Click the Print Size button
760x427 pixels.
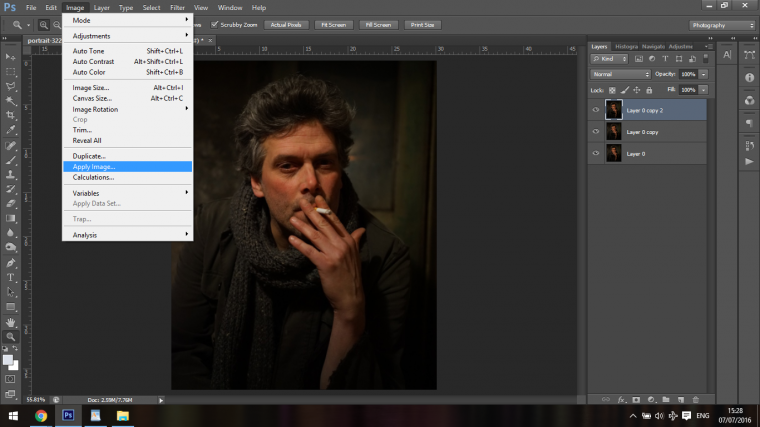point(422,25)
